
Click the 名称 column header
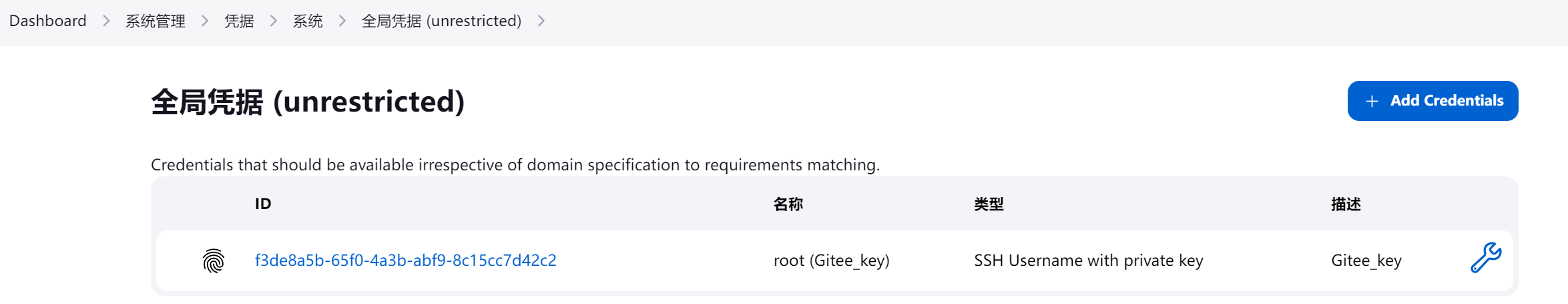point(788,204)
